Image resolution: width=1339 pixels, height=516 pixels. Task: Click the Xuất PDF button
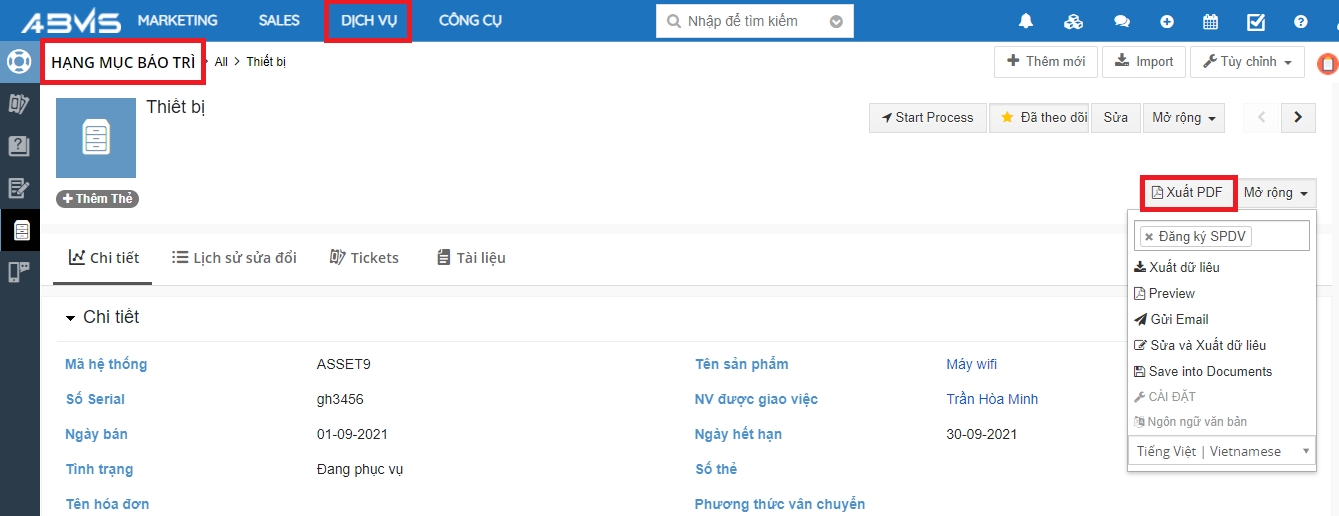pos(1187,193)
